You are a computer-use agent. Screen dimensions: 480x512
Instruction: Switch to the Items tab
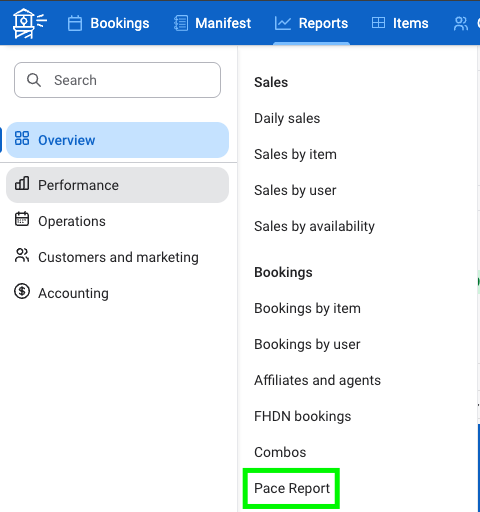[400, 23]
